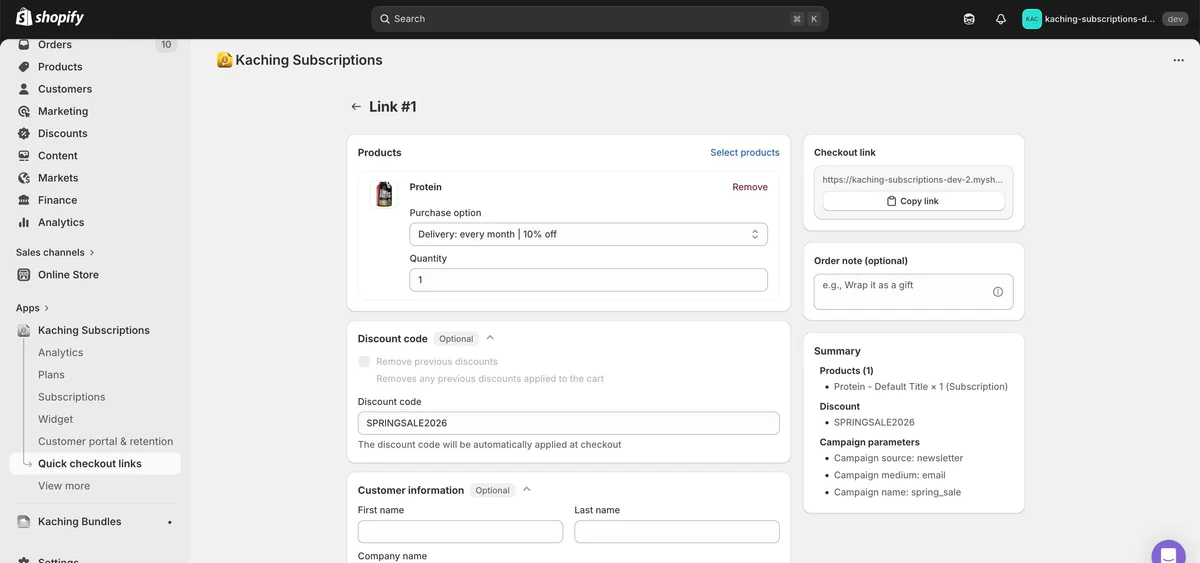Open Plans under Kaching Subscriptions
Image resolution: width=1200 pixels, height=563 pixels.
51,375
